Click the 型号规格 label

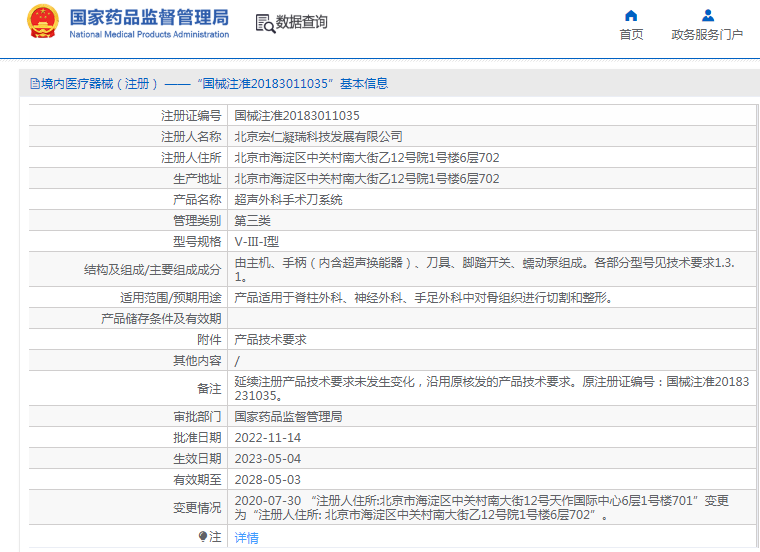(197, 242)
